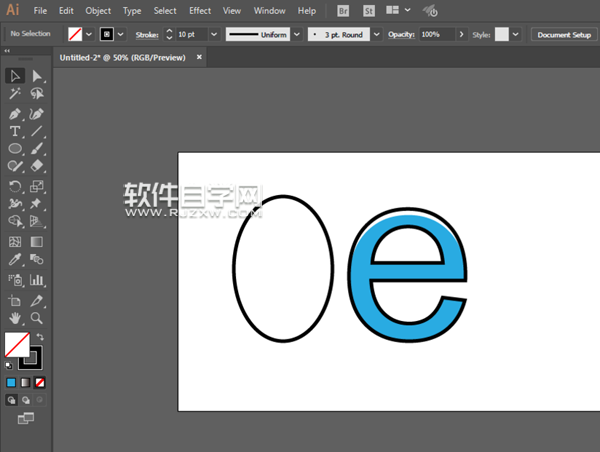Open the View menu

(232, 11)
